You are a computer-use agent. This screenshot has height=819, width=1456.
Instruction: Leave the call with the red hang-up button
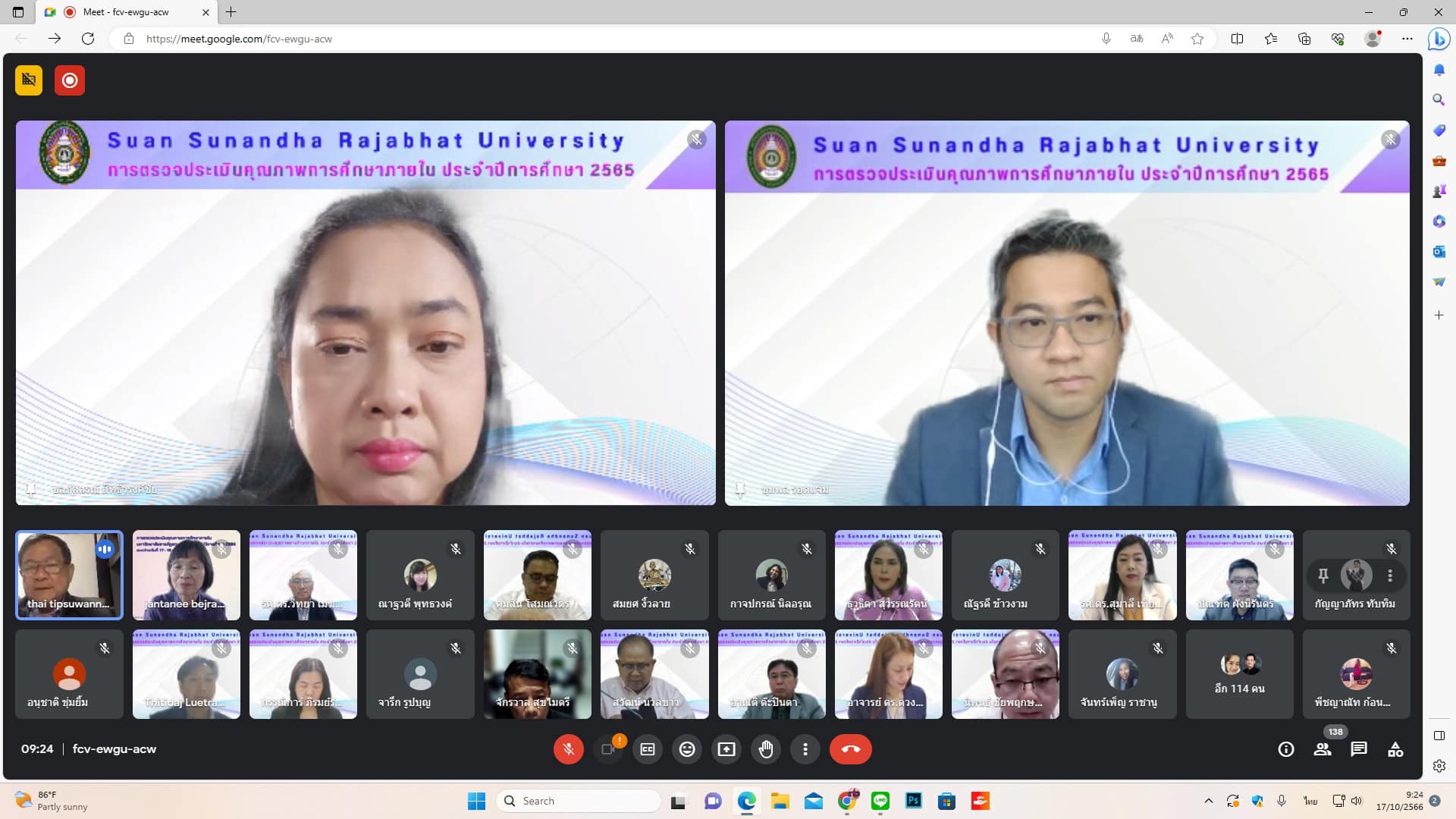(850, 749)
